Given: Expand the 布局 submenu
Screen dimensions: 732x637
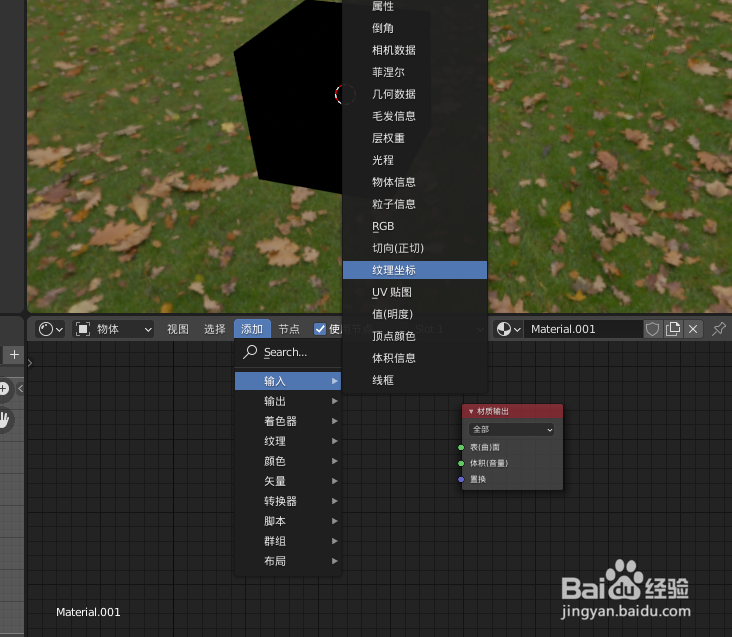Looking at the screenshot, I should point(288,562).
